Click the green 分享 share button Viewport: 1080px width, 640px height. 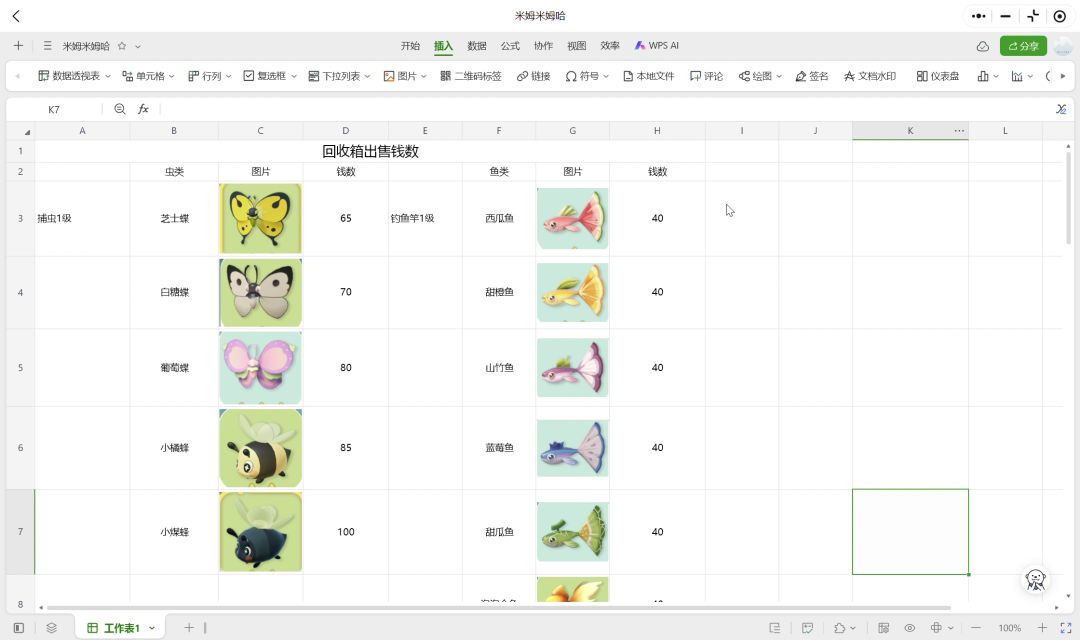coord(1023,46)
